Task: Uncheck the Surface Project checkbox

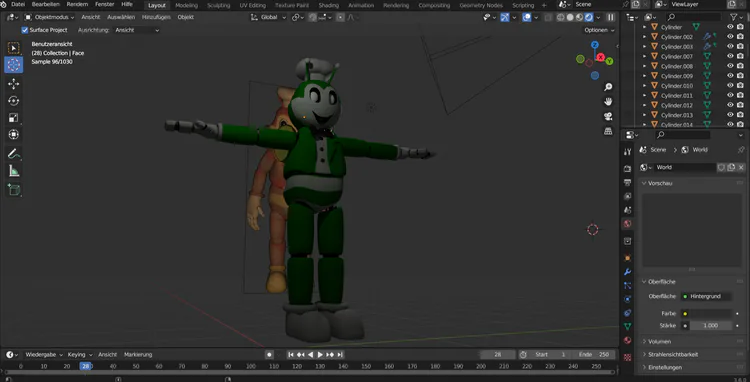Action: [25, 30]
